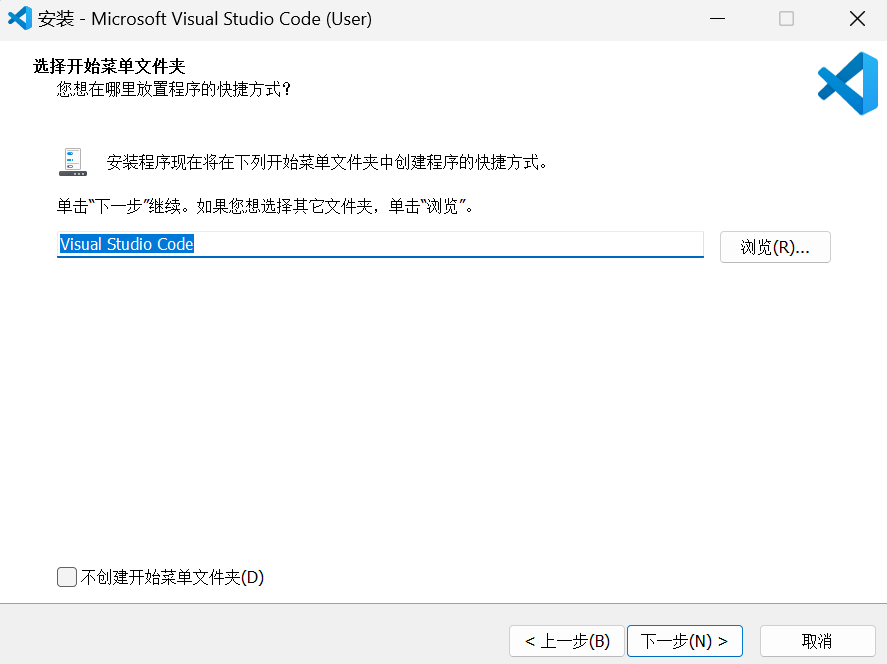Click the 浏览(R)... button
Image resolution: width=887 pixels, height=664 pixels.
point(775,247)
